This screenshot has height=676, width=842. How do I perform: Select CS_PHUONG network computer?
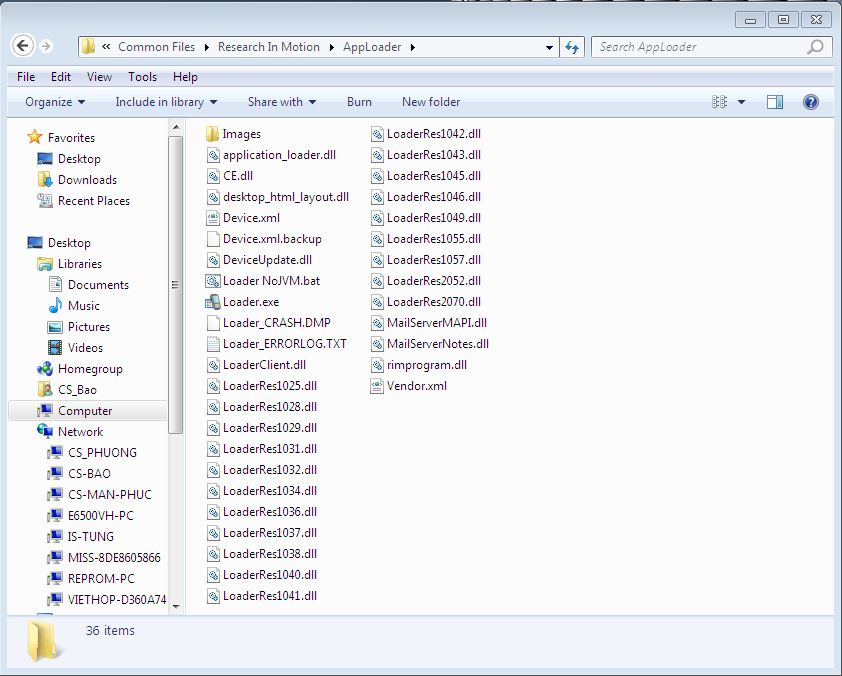tap(102, 453)
